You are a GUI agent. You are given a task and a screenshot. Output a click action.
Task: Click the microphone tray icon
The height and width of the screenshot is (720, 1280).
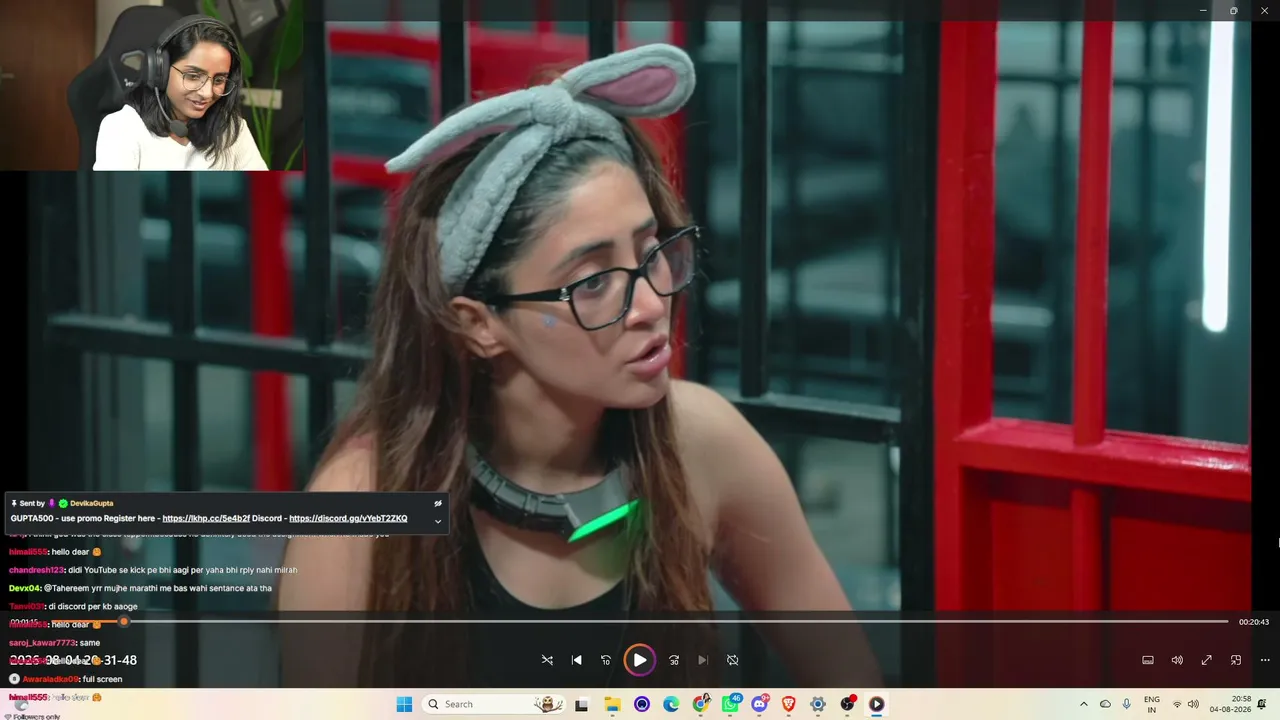(x=1126, y=704)
